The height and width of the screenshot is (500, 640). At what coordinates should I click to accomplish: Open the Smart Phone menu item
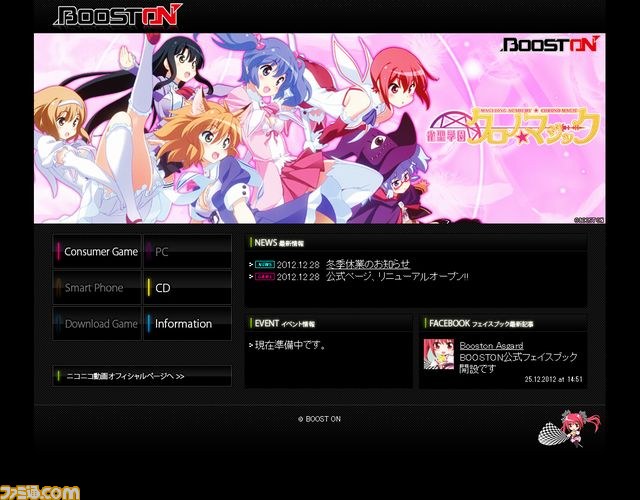97,287
